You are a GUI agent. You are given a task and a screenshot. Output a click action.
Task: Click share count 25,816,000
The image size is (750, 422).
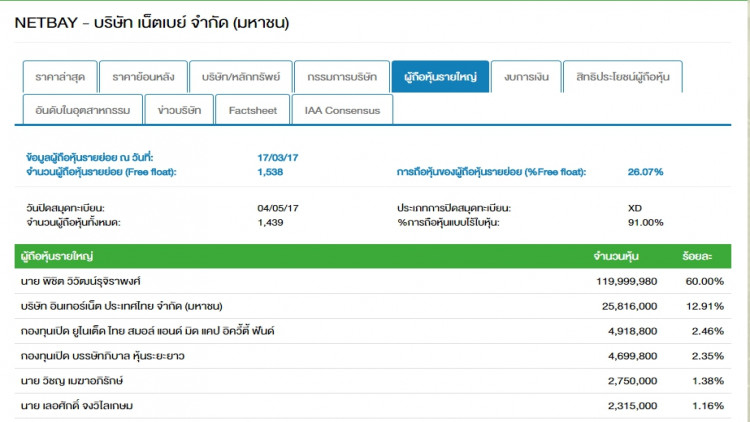[x=629, y=306]
